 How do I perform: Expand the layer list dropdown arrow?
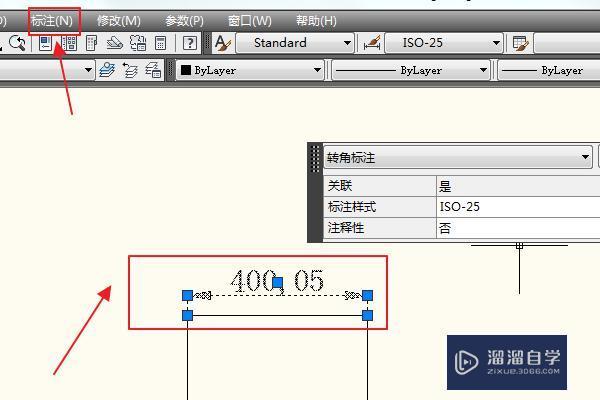pyautogui.click(x=88, y=70)
